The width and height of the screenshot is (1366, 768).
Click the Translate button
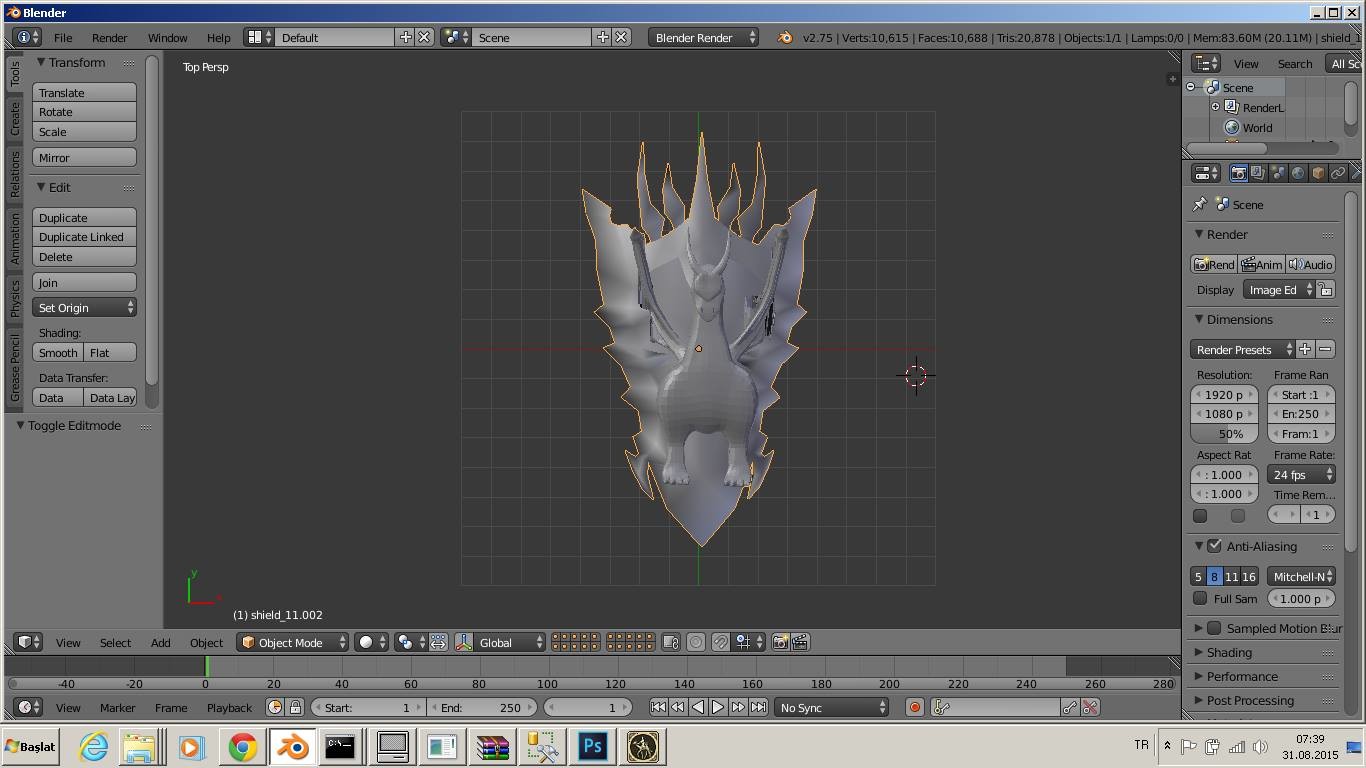pyautogui.click(x=85, y=92)
